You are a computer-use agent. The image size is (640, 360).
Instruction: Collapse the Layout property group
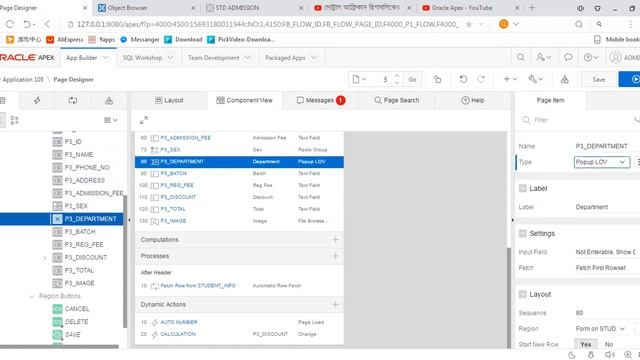click(x=522, y=294)
